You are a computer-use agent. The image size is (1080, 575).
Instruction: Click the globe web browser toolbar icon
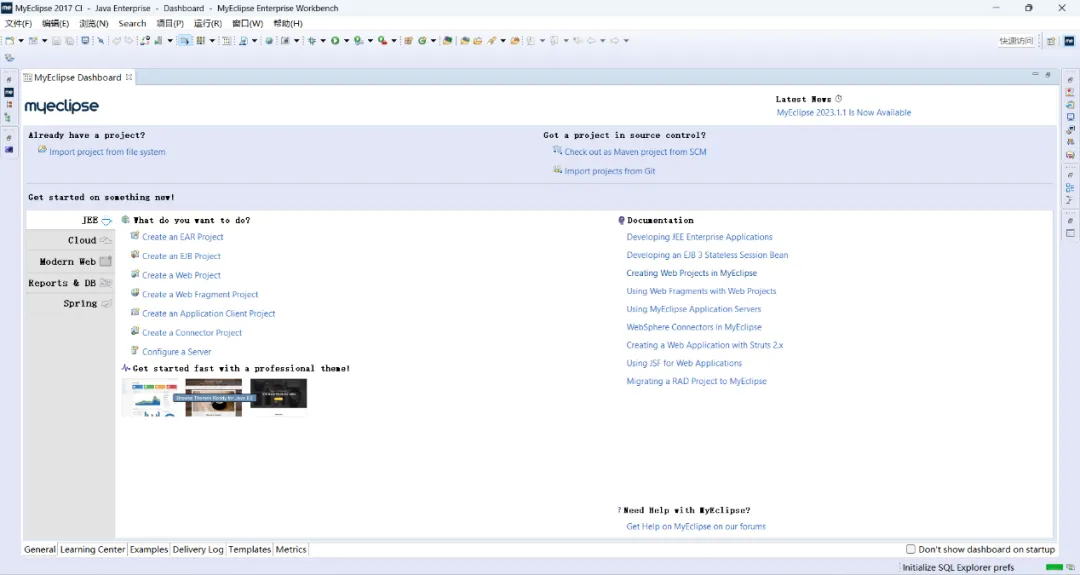coord(269,41)
